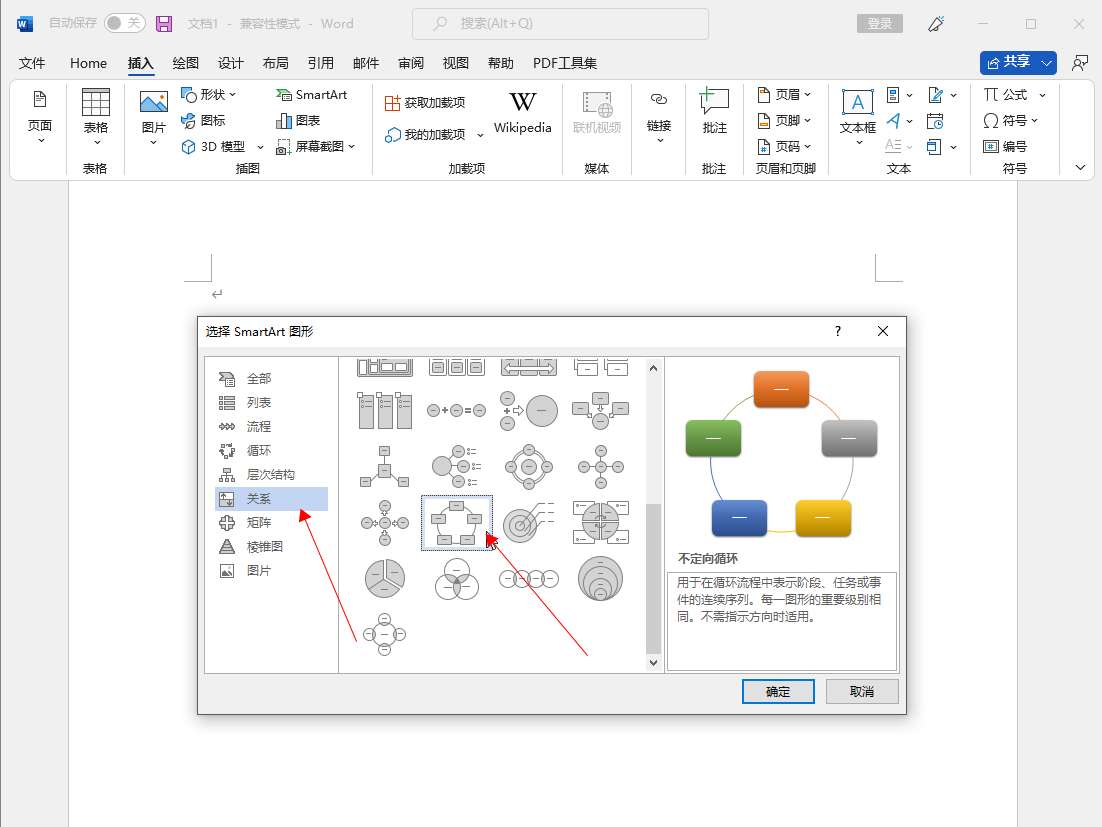Select the 列表 list category
1102x827 pixels.
click(x=271, y=403)
